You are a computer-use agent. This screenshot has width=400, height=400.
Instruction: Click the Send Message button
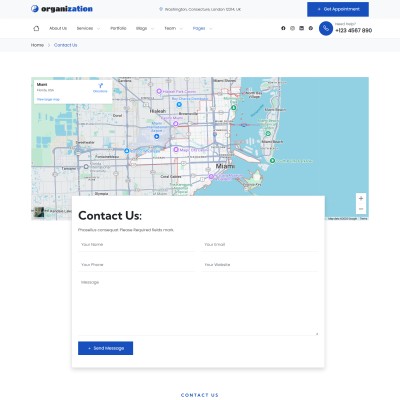(105, 348)
